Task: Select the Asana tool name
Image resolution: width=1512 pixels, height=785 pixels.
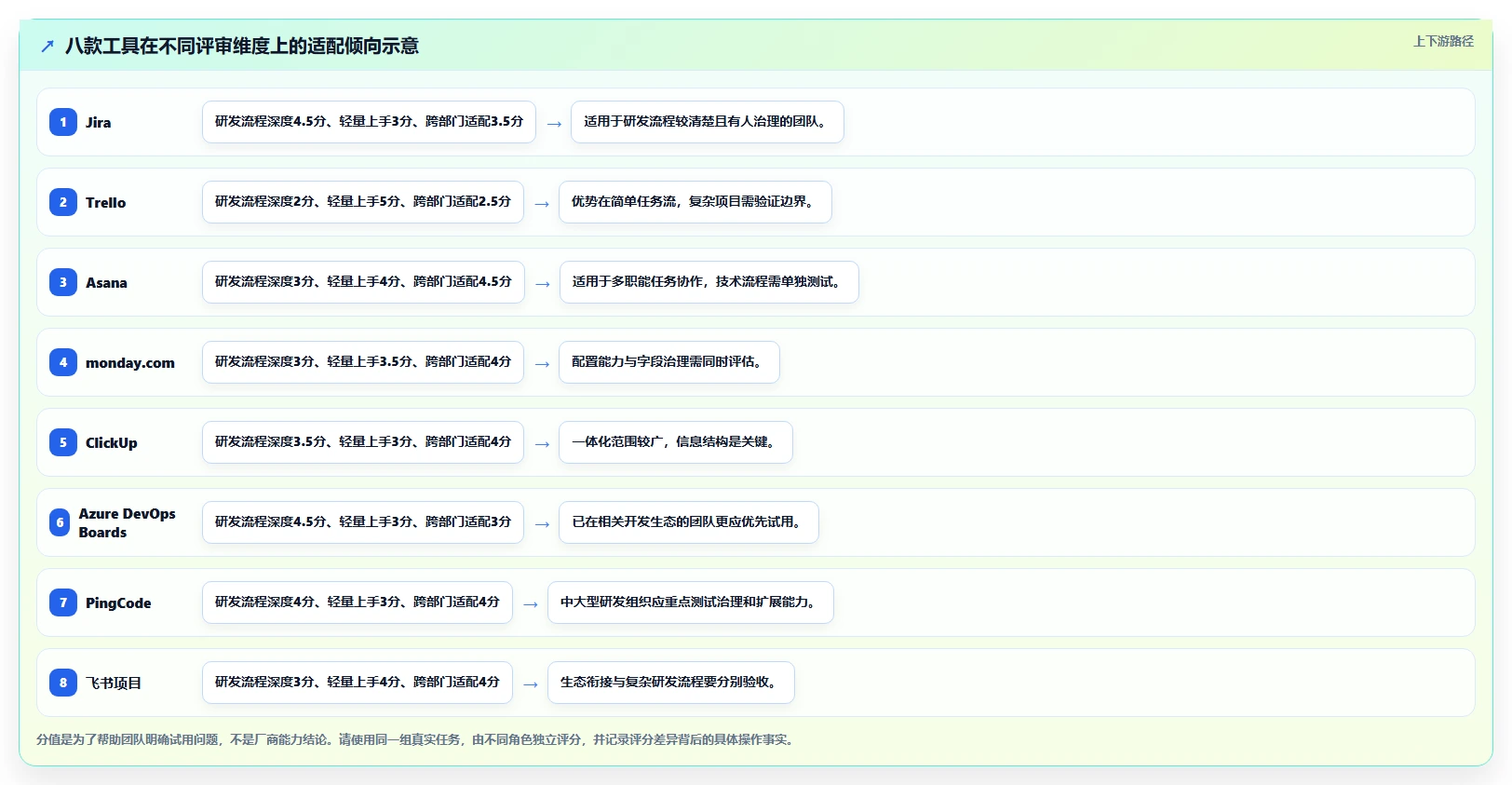Action: point(106,282)
